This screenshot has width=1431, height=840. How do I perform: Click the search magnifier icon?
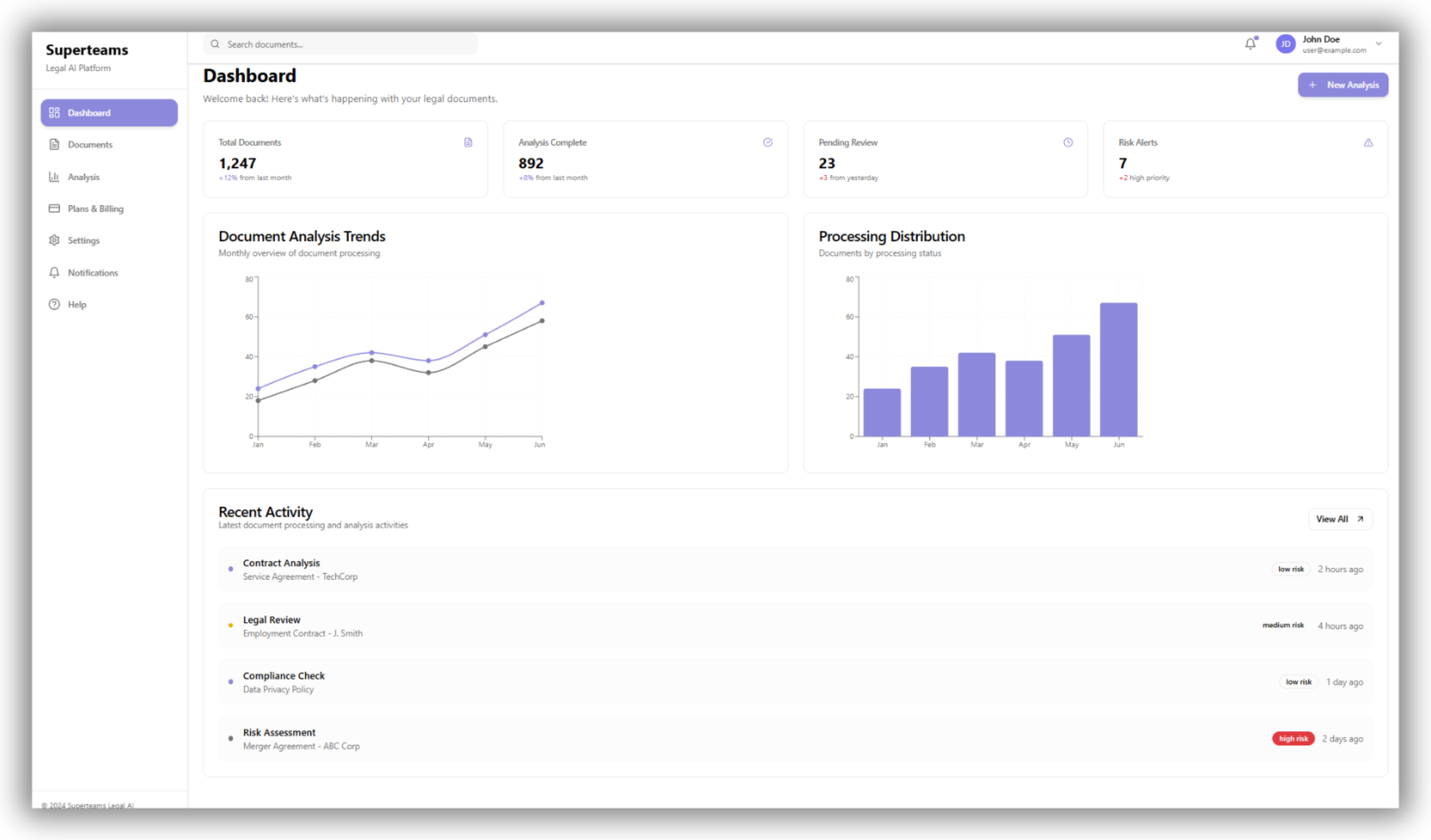[x=215, y=44]
